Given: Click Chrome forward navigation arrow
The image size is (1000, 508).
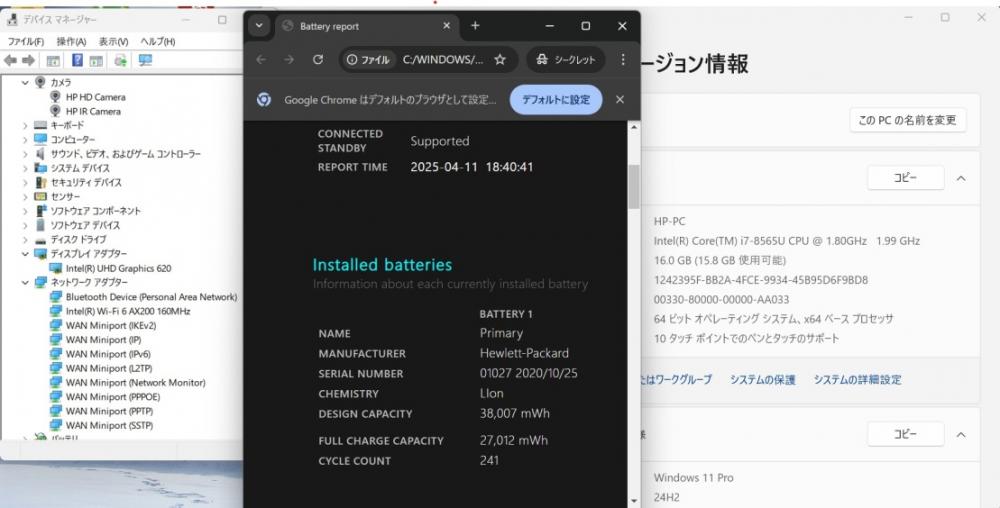Looking at the screenshot, I should point(290,59).
